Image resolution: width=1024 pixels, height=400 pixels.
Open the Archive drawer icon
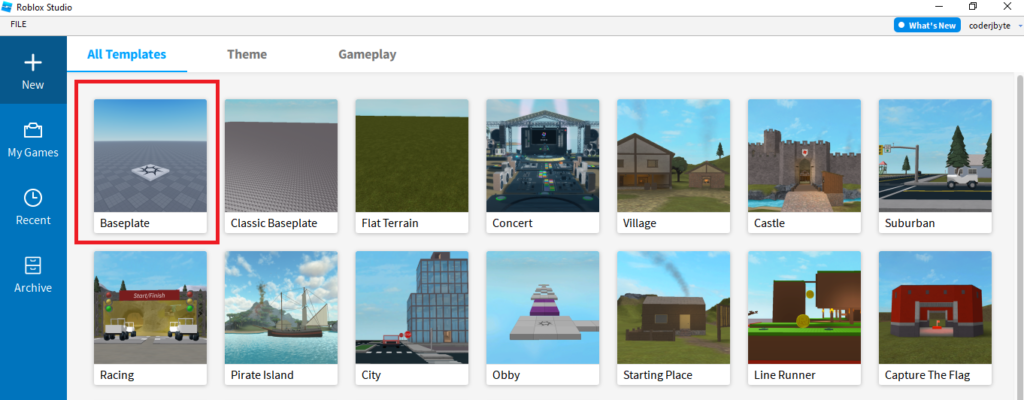33,265
